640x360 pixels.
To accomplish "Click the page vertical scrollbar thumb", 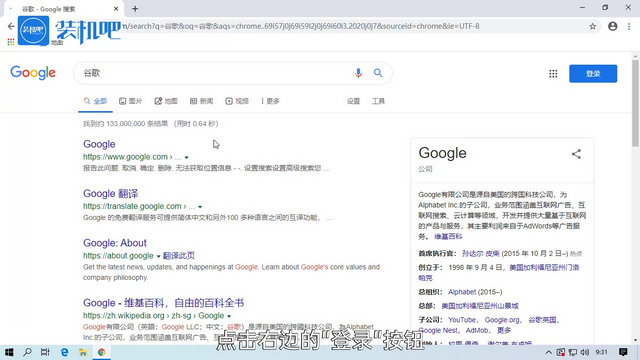I will pyautogui.click(x=636, y=103).
